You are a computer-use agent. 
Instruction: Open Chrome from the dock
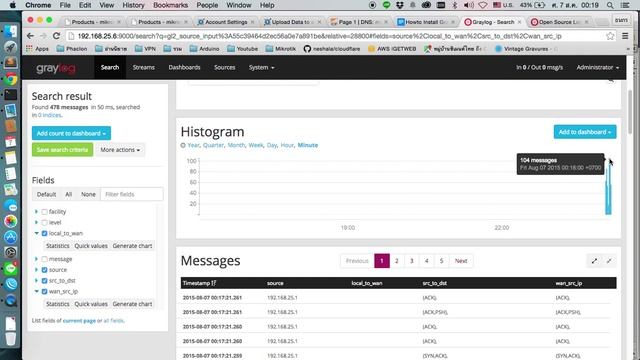11,79
